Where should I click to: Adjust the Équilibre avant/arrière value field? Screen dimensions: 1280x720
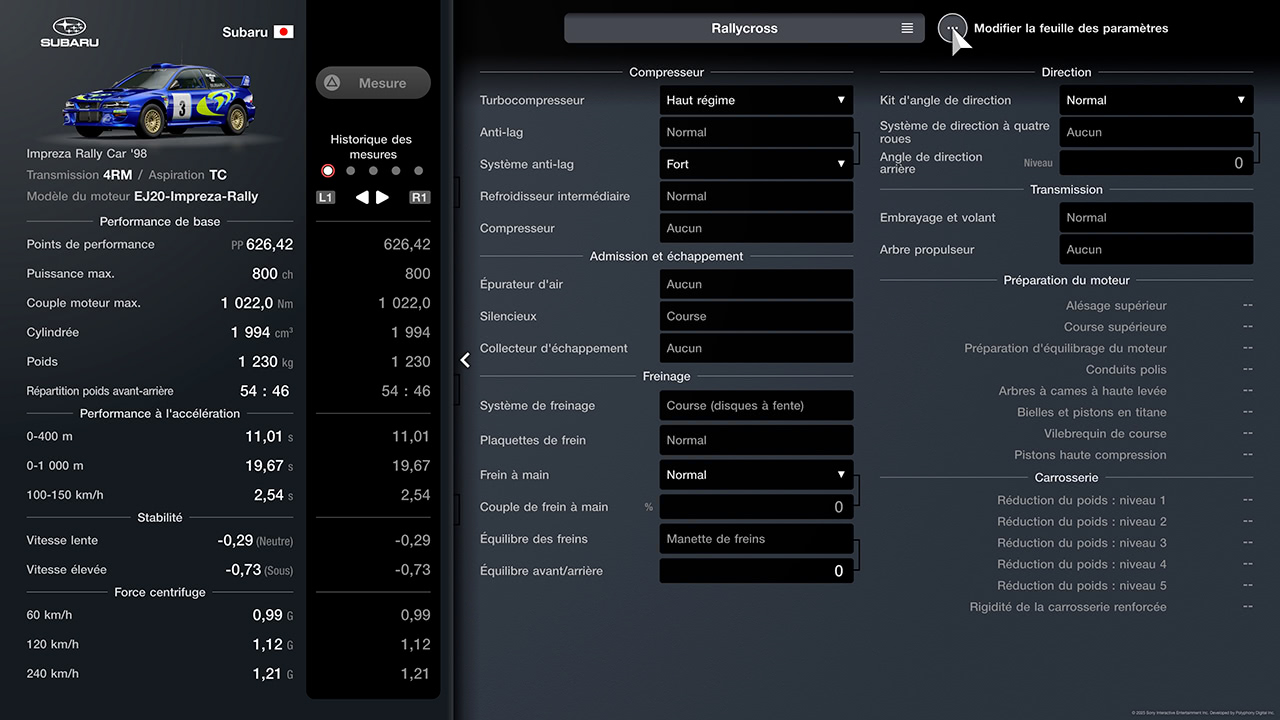[x=756, y=571]
